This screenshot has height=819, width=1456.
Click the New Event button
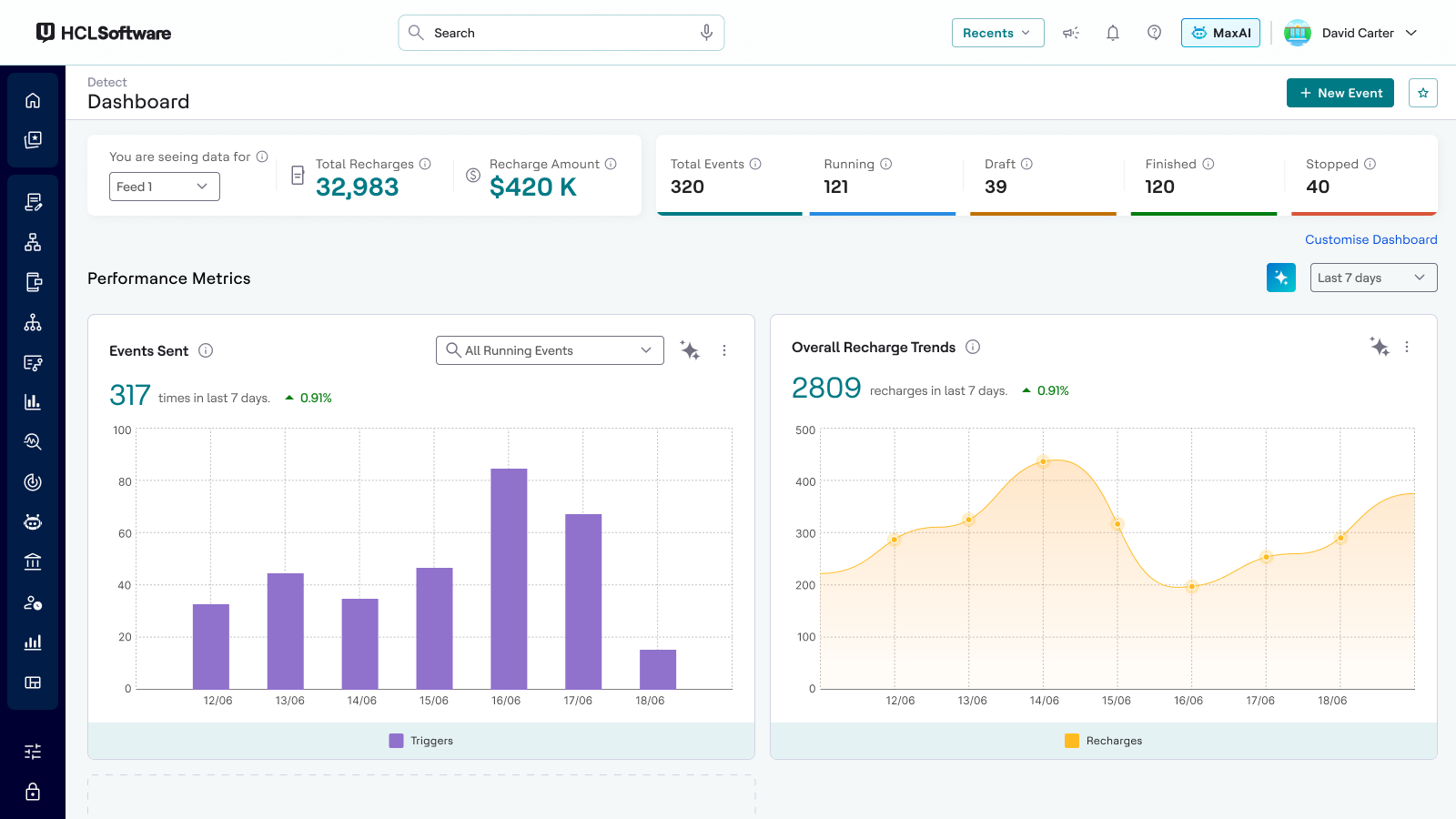click(1340, 93)
